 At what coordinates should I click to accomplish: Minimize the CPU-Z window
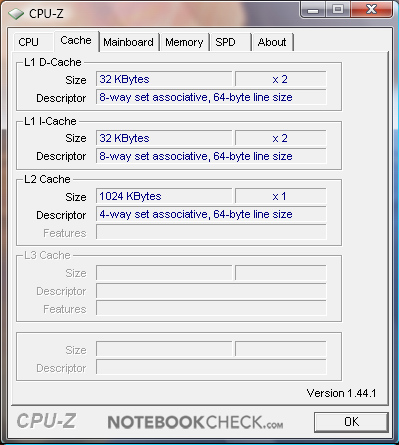312,9
